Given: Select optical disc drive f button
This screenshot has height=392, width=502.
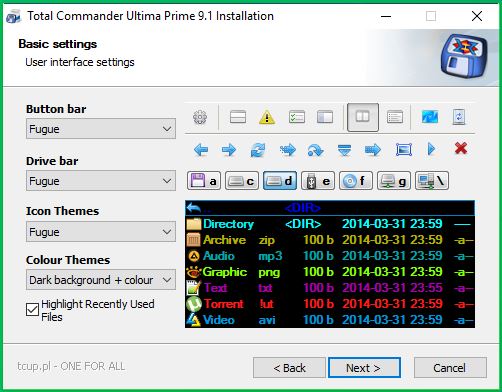Looking at the screenshot, I should click(x=356, y=181).
